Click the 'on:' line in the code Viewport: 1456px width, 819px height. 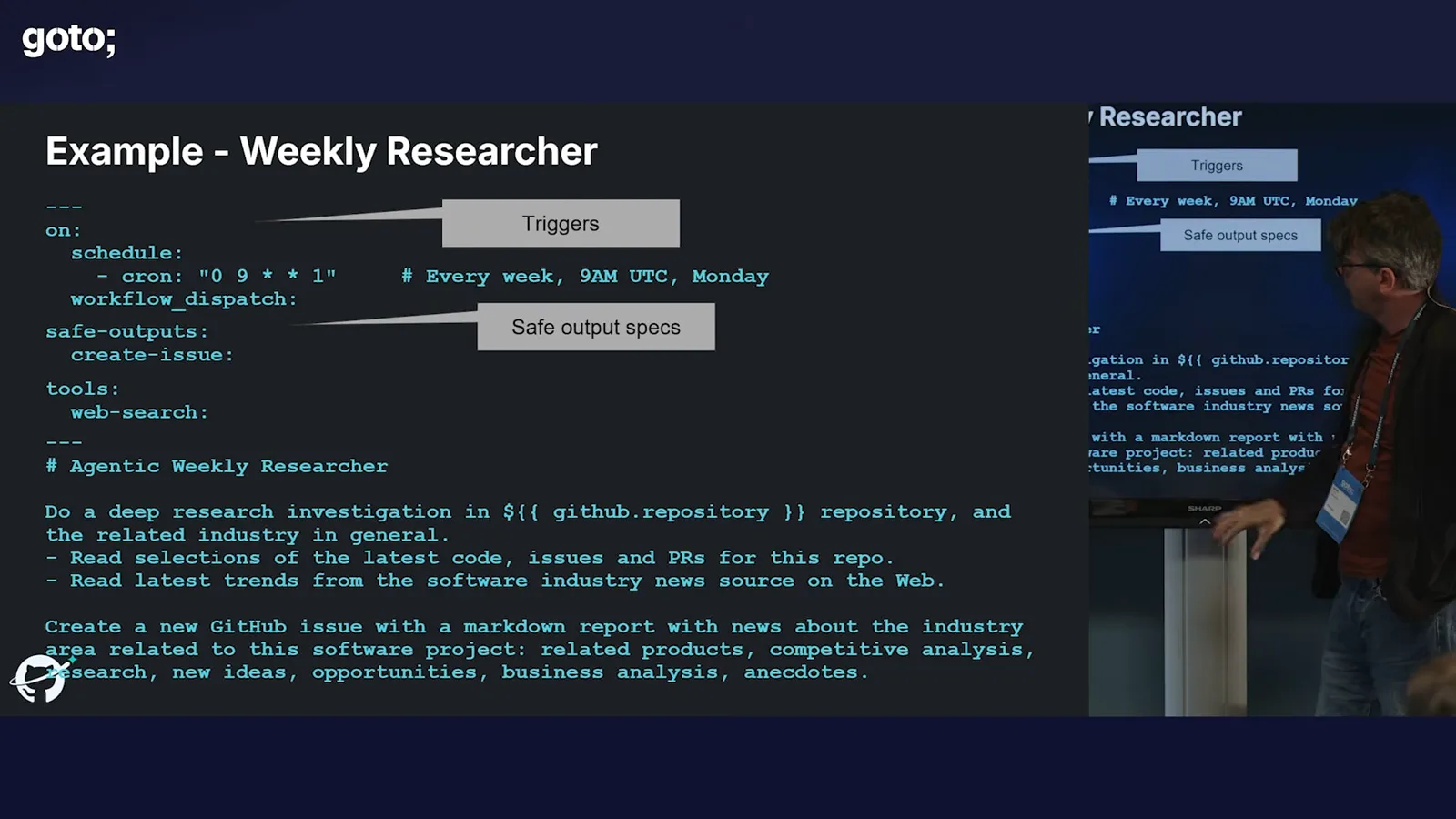63,230
